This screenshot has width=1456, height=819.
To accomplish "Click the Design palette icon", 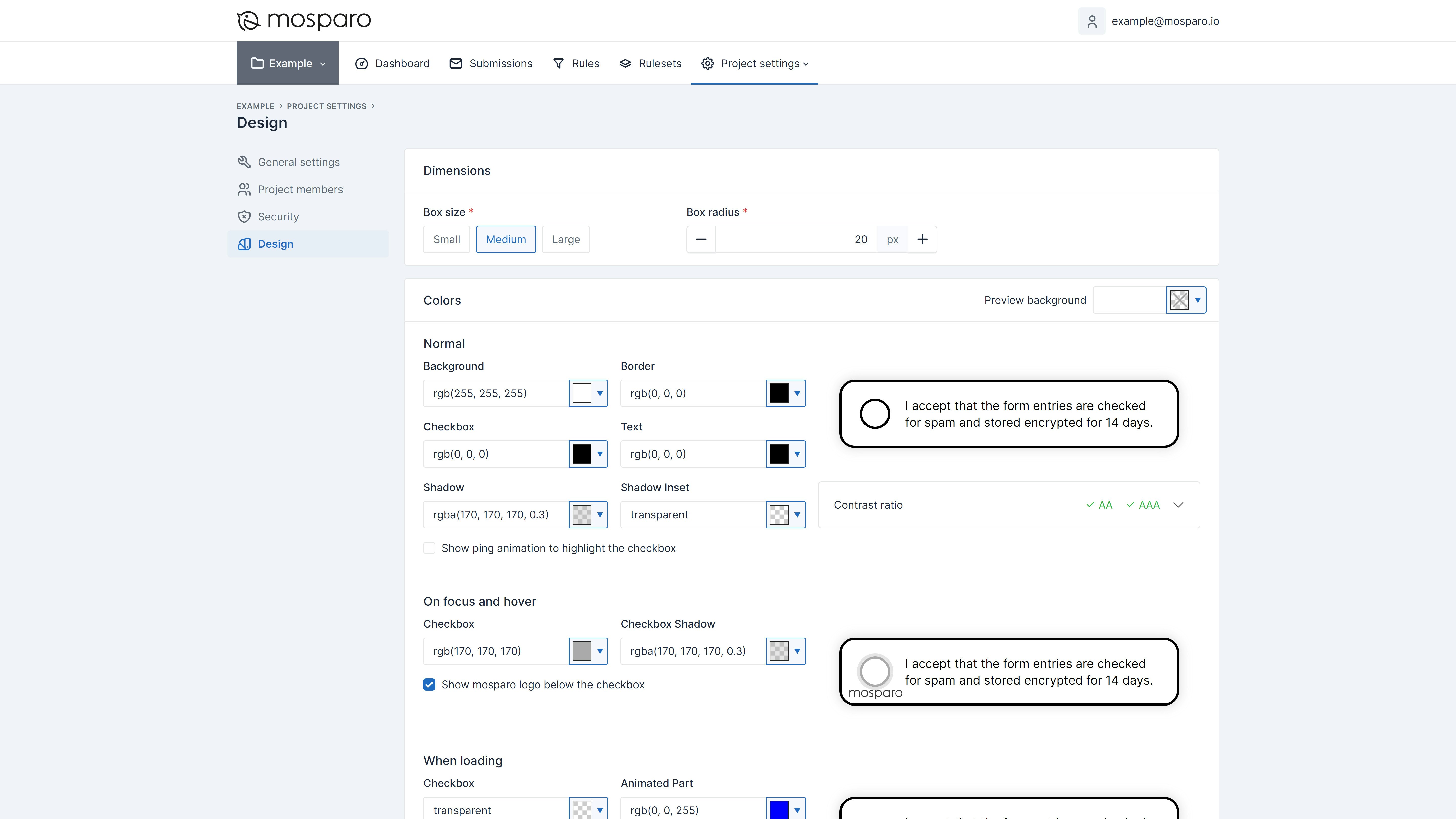I will pyautogui.click(x=244, y=244).
